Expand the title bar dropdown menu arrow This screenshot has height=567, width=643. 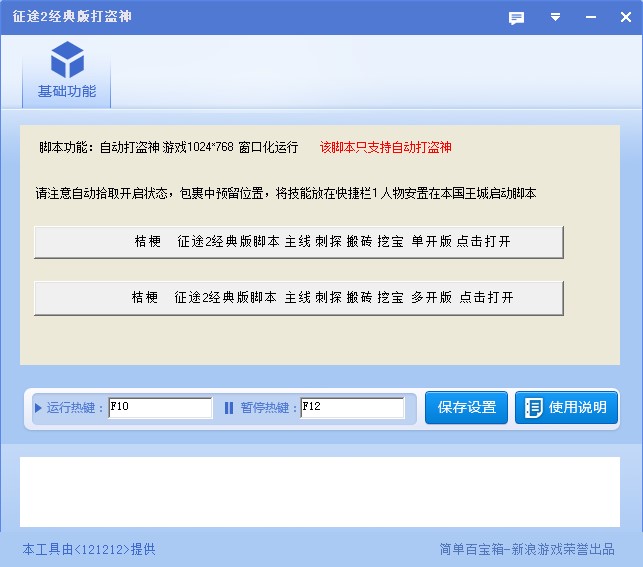[555, 17]
